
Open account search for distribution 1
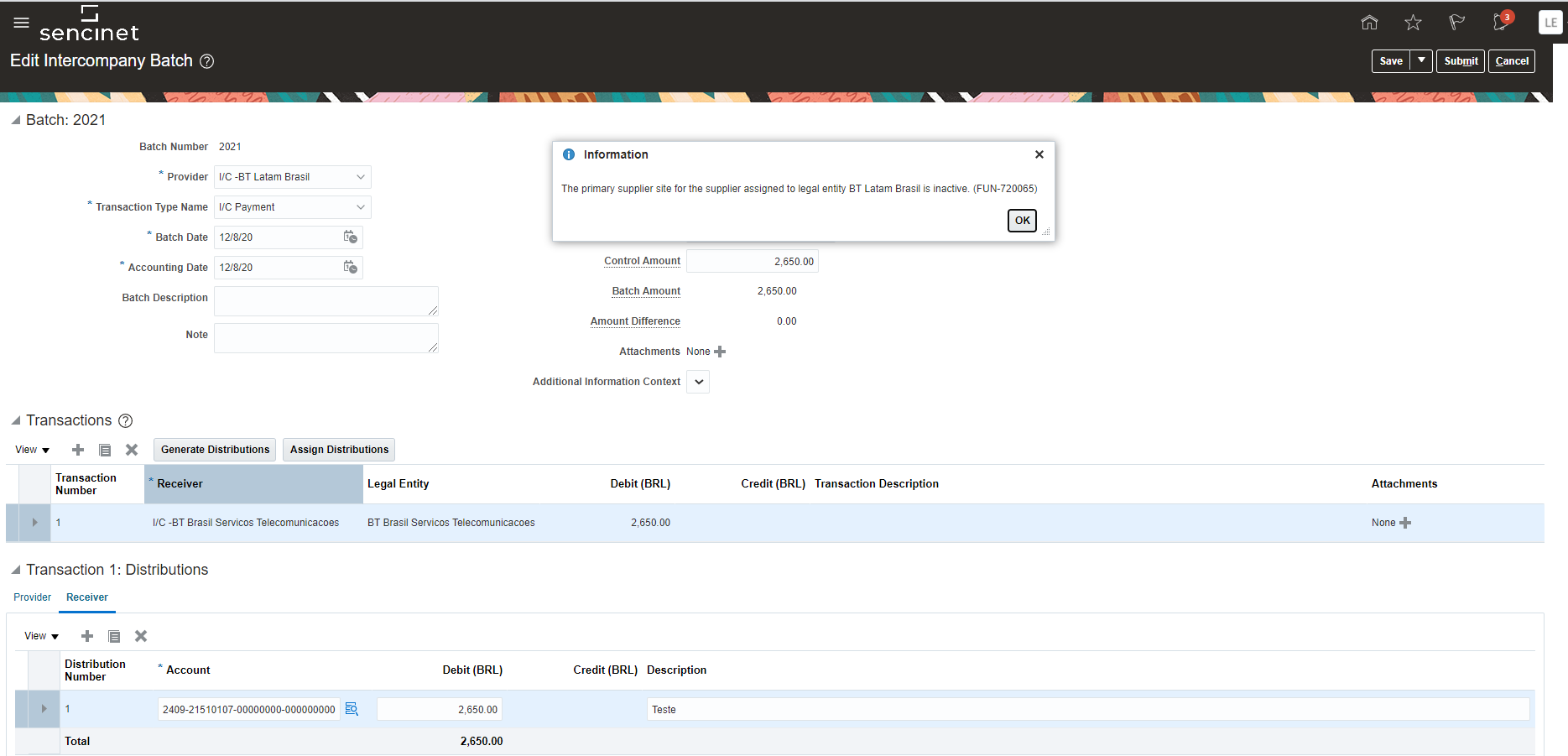click(352, 709)
